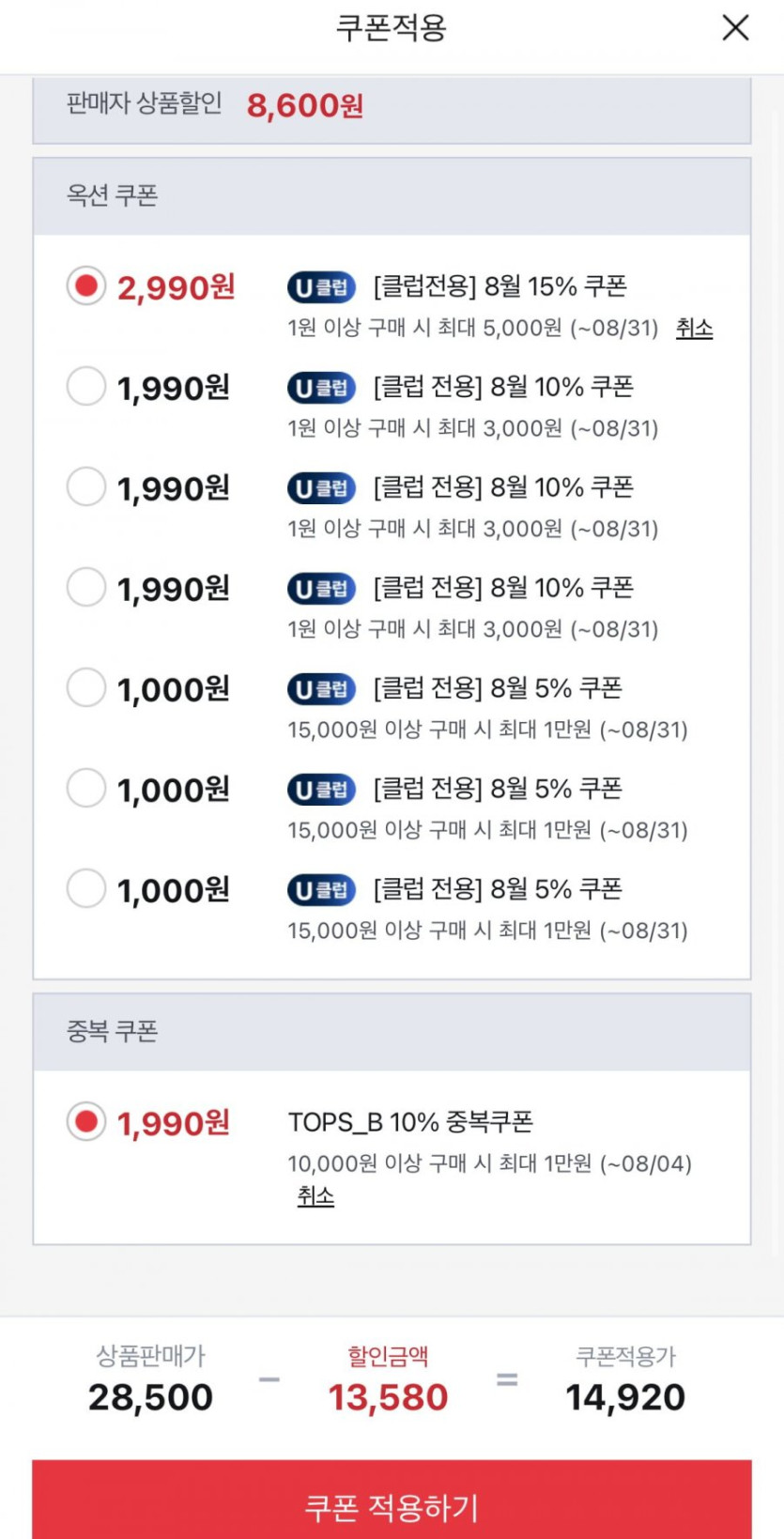Click U클럽 badge on last 5% coupon
This screenshot has width=784, height=1539.
pyautogui.click(x=321, y=890)
